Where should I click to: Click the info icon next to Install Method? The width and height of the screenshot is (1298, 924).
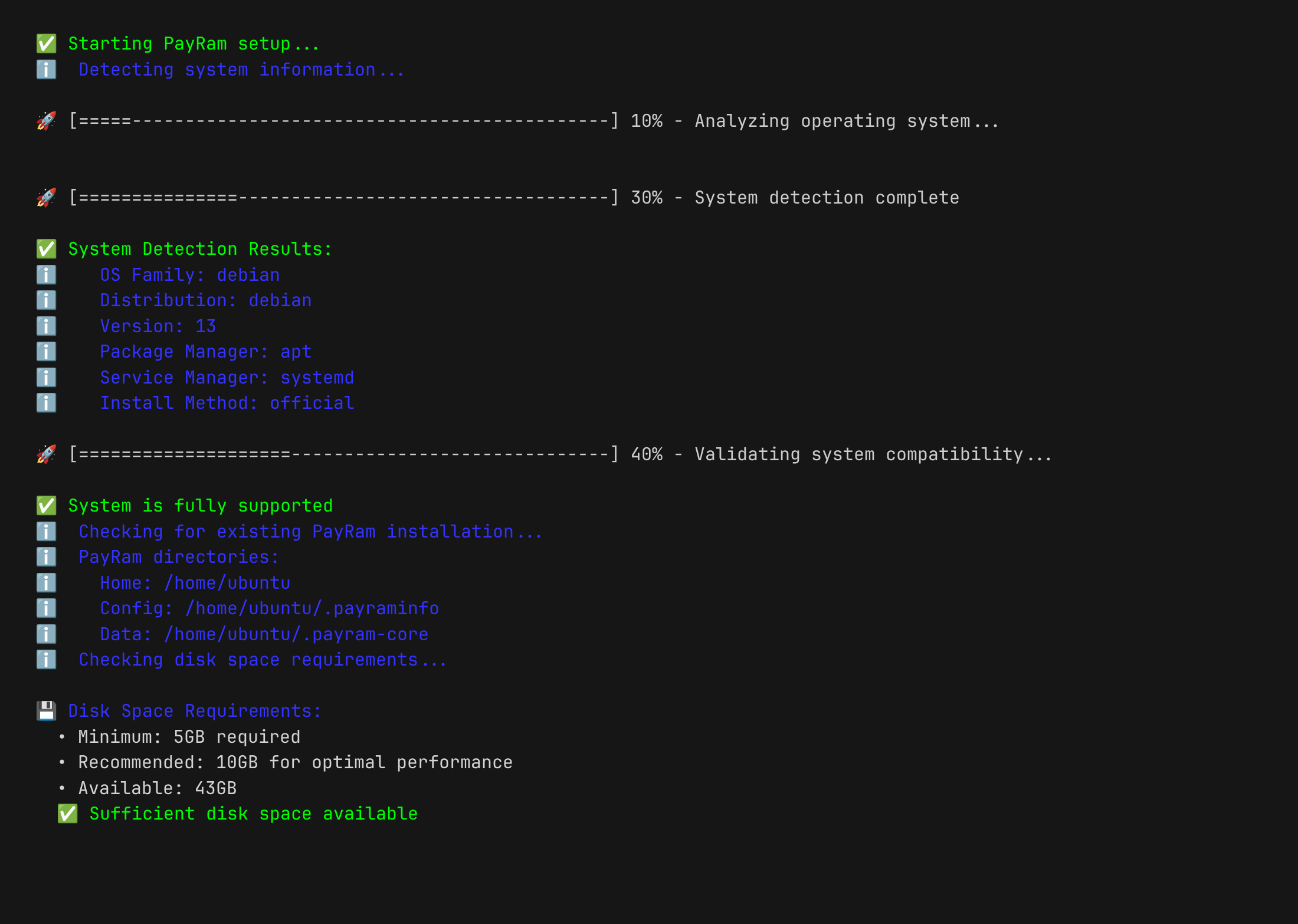point(47,403)
